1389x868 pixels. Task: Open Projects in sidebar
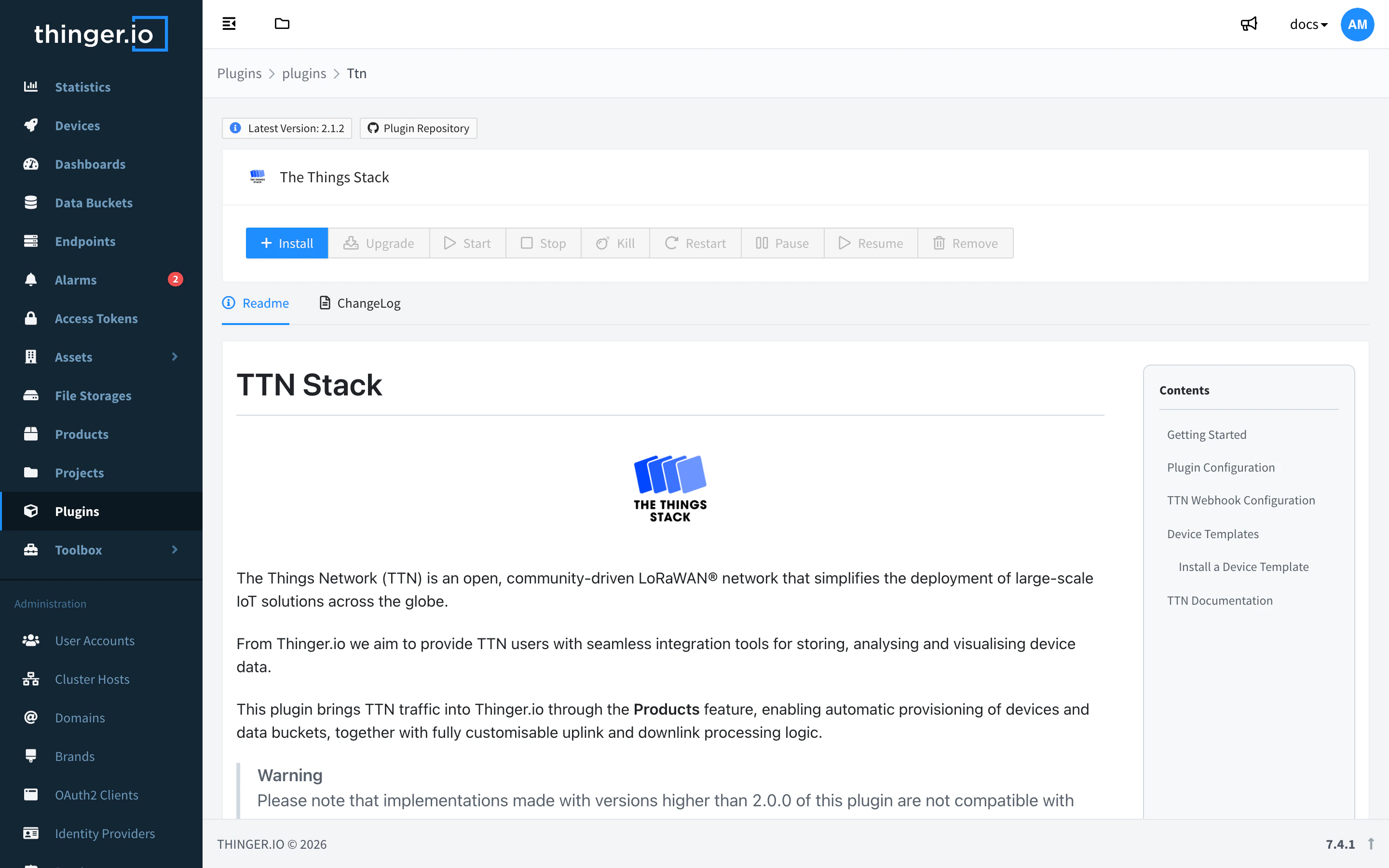click(101, 473)
